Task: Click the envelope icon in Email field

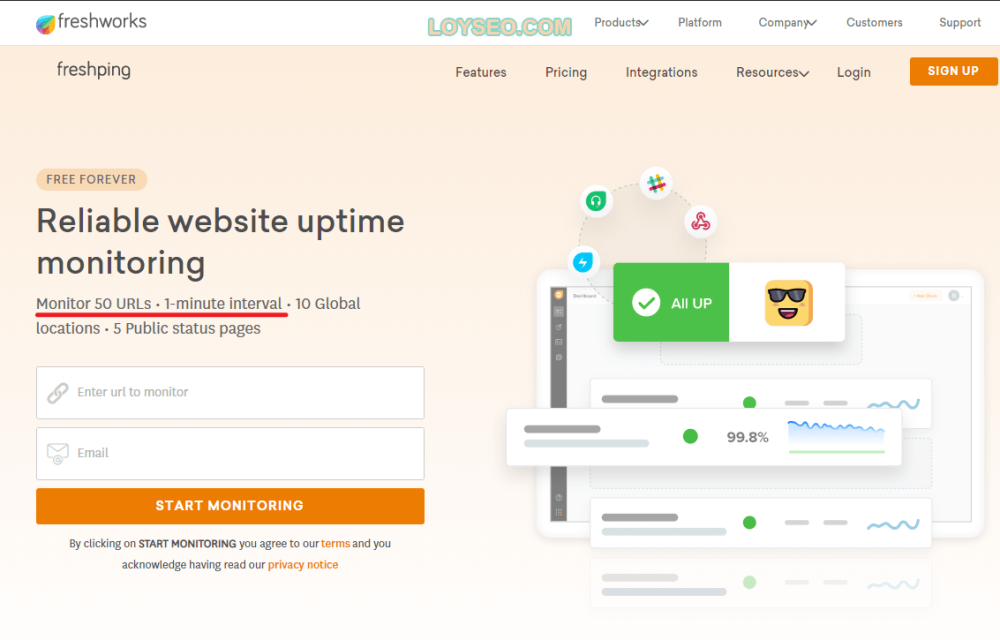Action: coord(57,453)
